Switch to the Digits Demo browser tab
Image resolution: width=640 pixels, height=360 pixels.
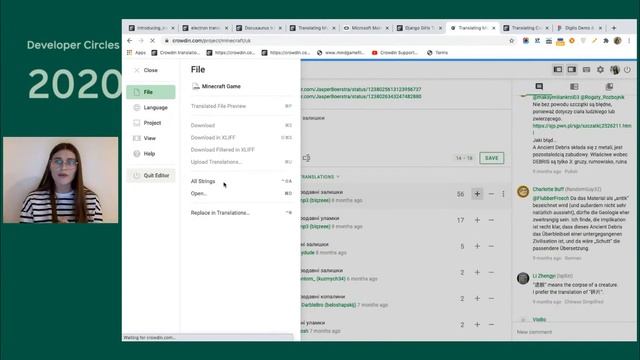(580, 28)
